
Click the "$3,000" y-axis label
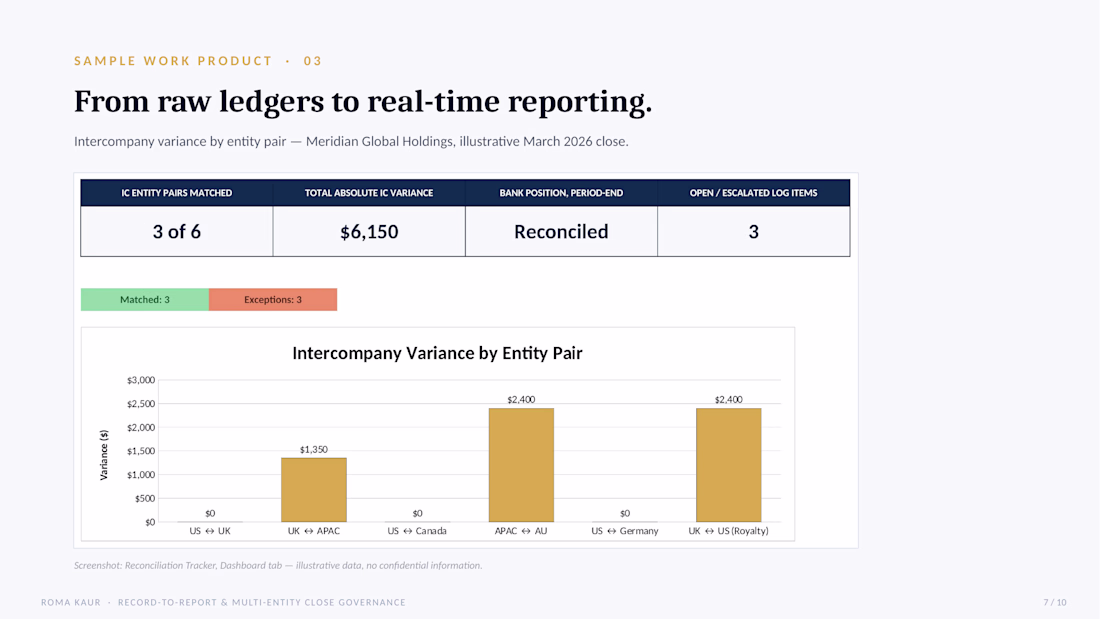[140, 380]
